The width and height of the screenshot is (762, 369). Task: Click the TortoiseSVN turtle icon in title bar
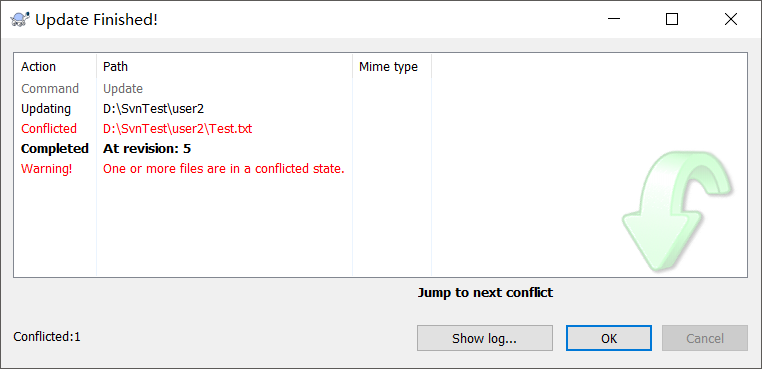point(20,20)
